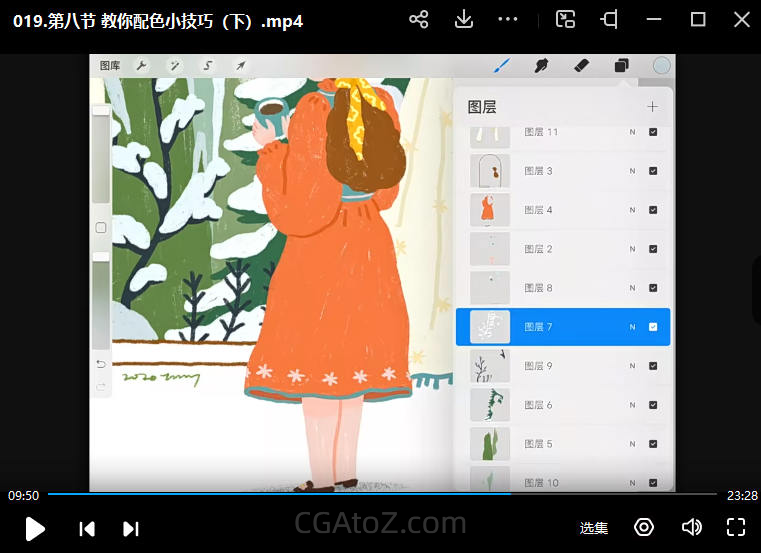This screenshot has height=553, width=761.
Task: Click the share icon in title bar
Action: (419, 19)
